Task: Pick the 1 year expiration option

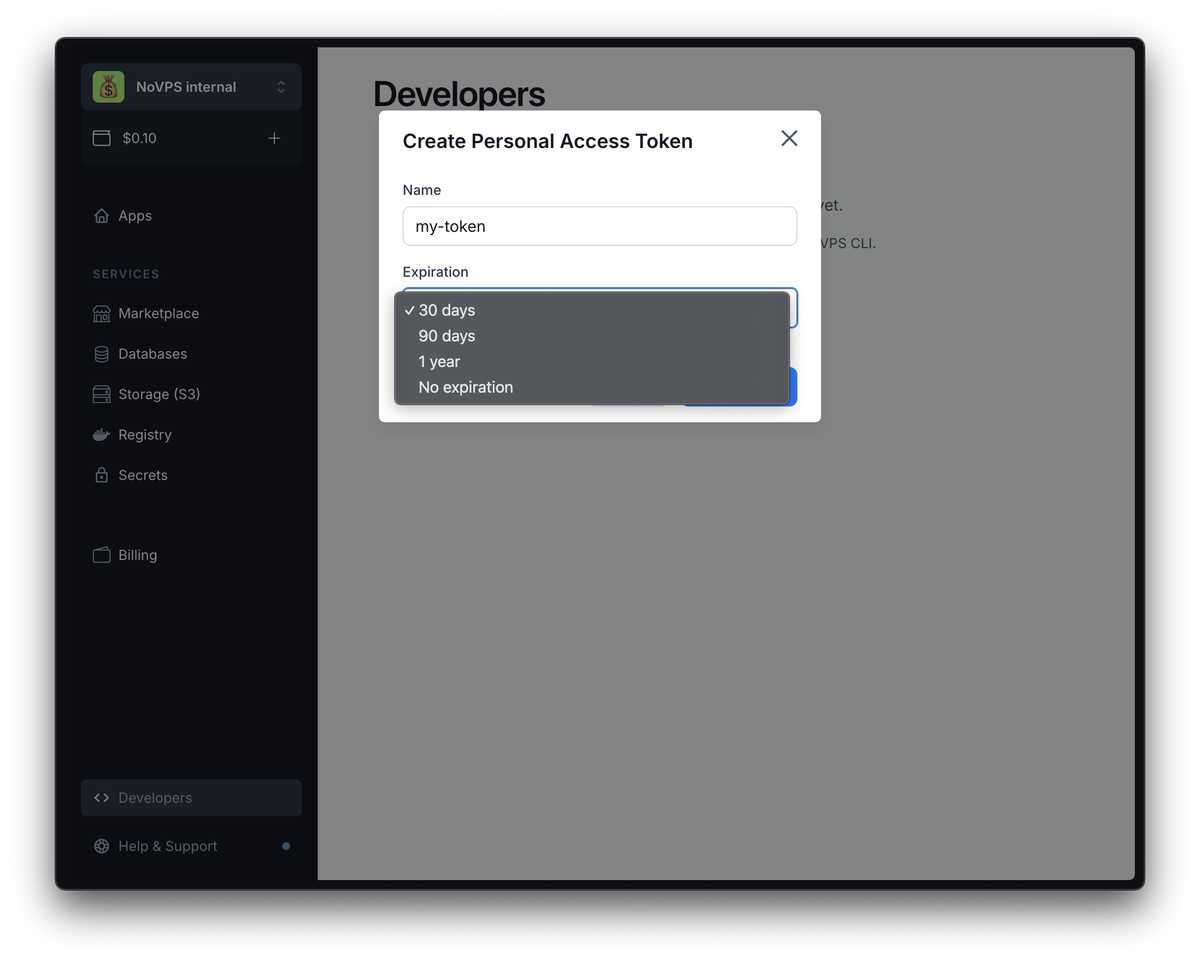Action: (x=439, y=362)
